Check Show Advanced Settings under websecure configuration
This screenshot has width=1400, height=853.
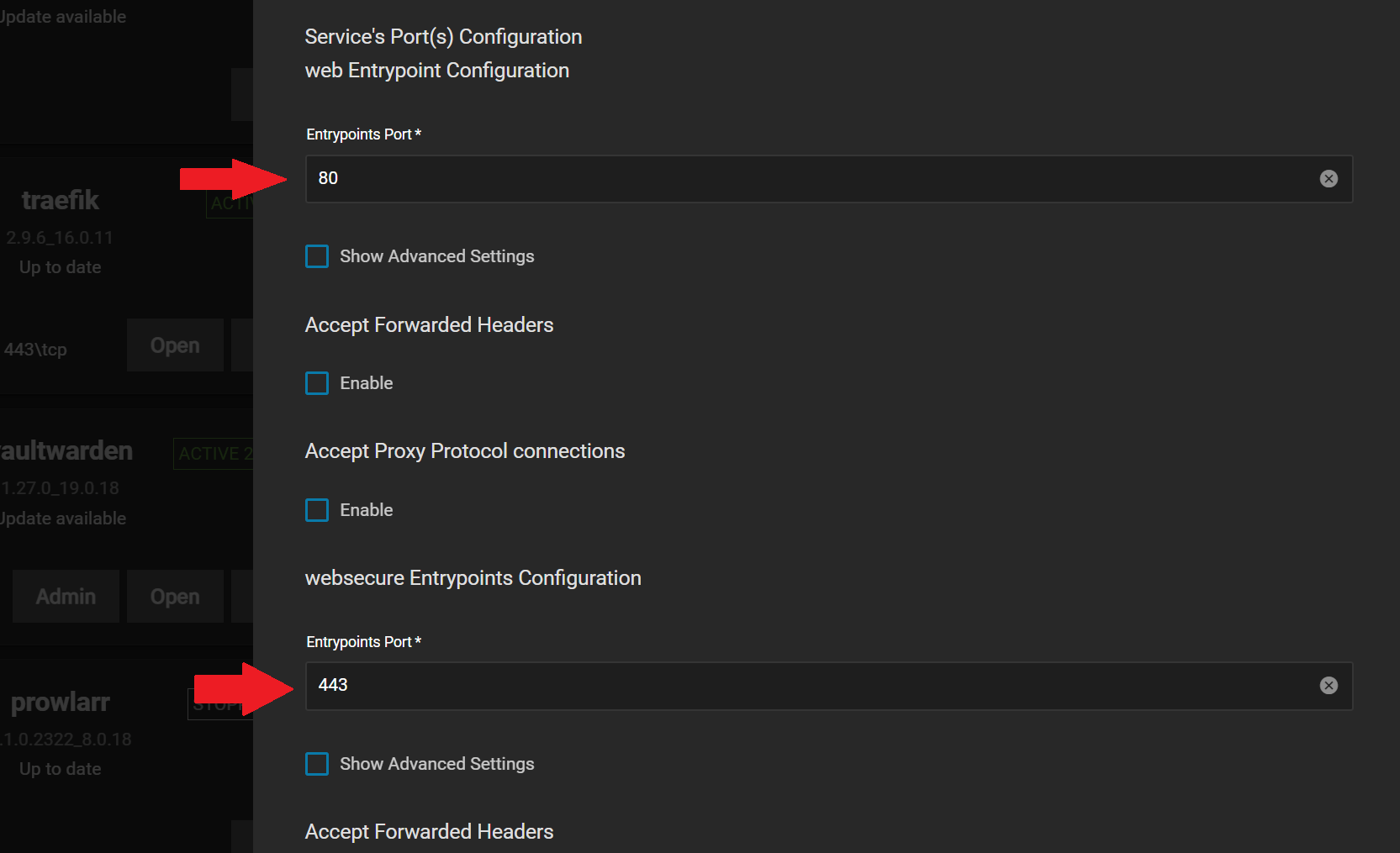[316, 764]
